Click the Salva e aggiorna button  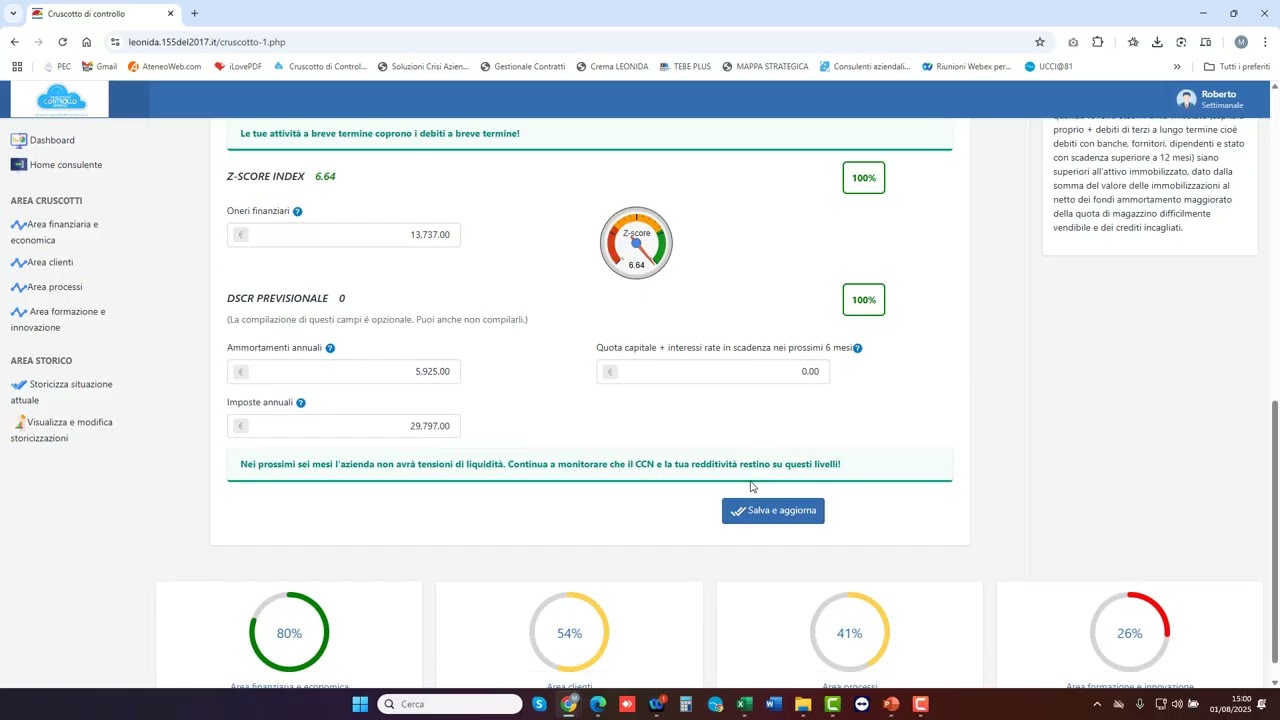773,511
